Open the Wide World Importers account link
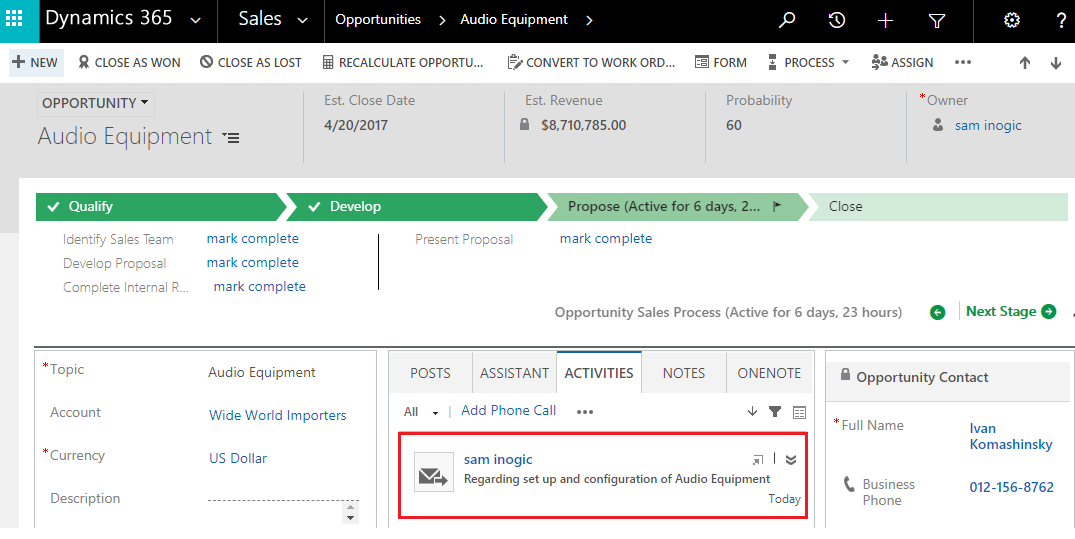 click(278, 415)
